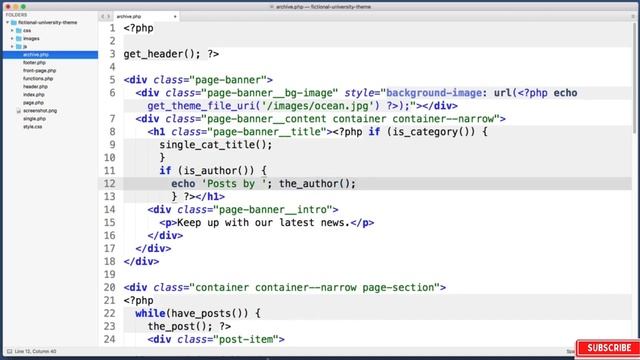This screenshot has width=640, height=360.
Task: Click the js folder icon
Action: (19, 47)
